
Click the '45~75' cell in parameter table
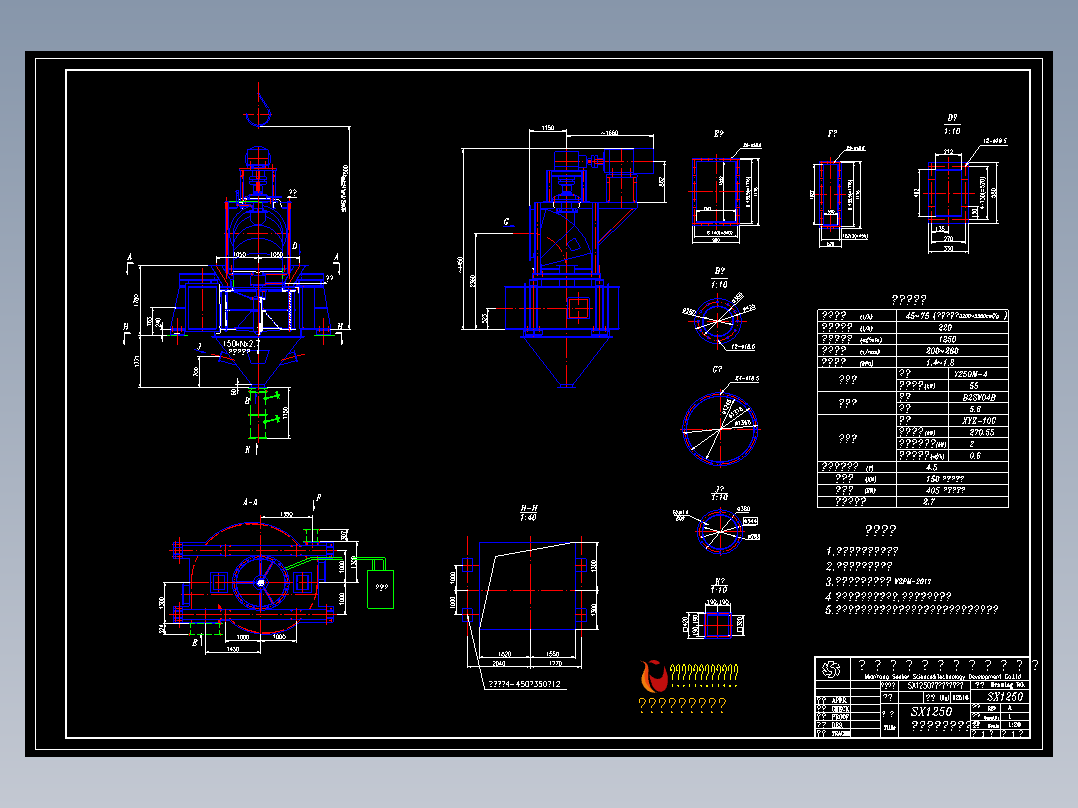pyautogui.click(x=952, y=316)
